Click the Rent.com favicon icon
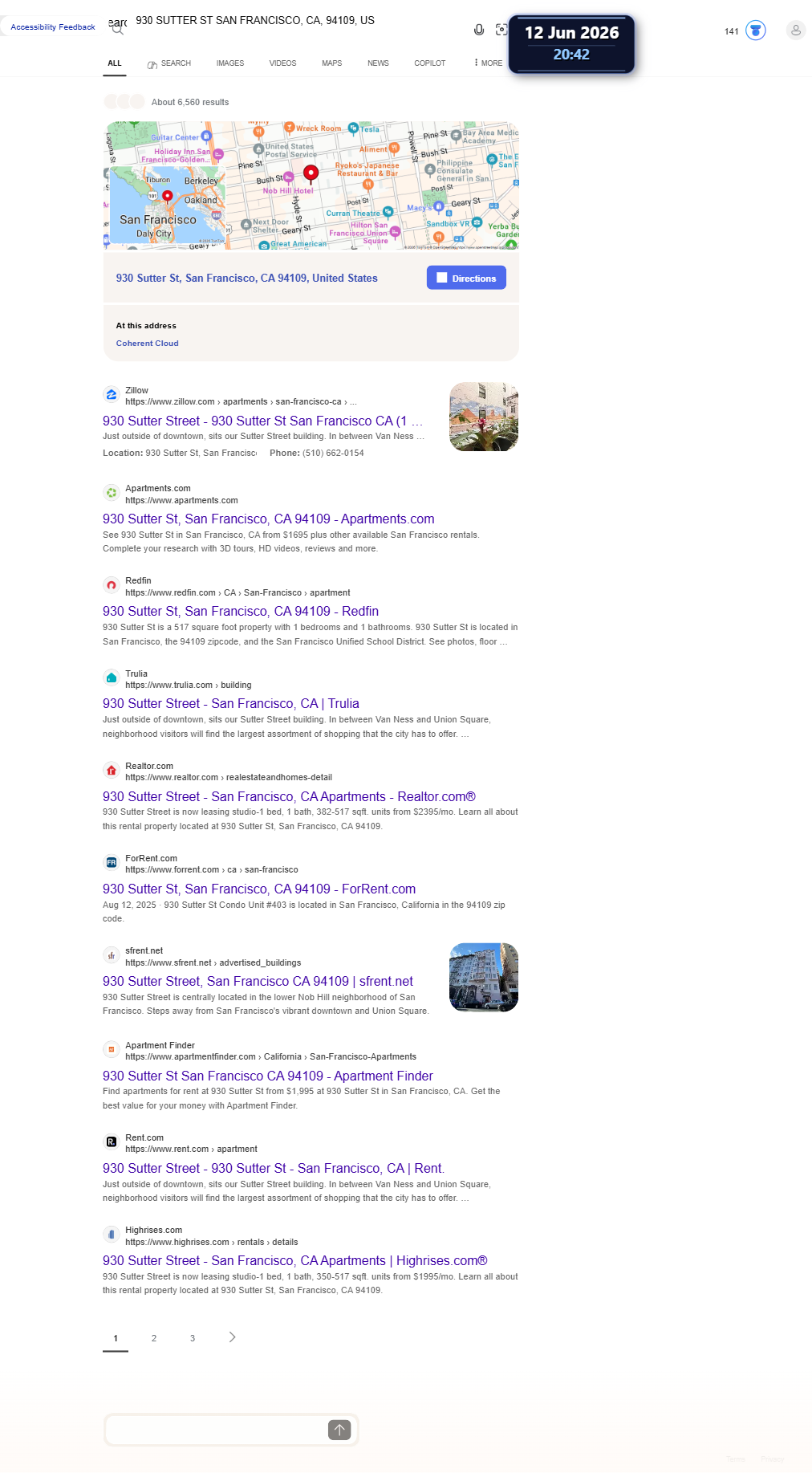The image size is (812, 1473). (112, 1142)
